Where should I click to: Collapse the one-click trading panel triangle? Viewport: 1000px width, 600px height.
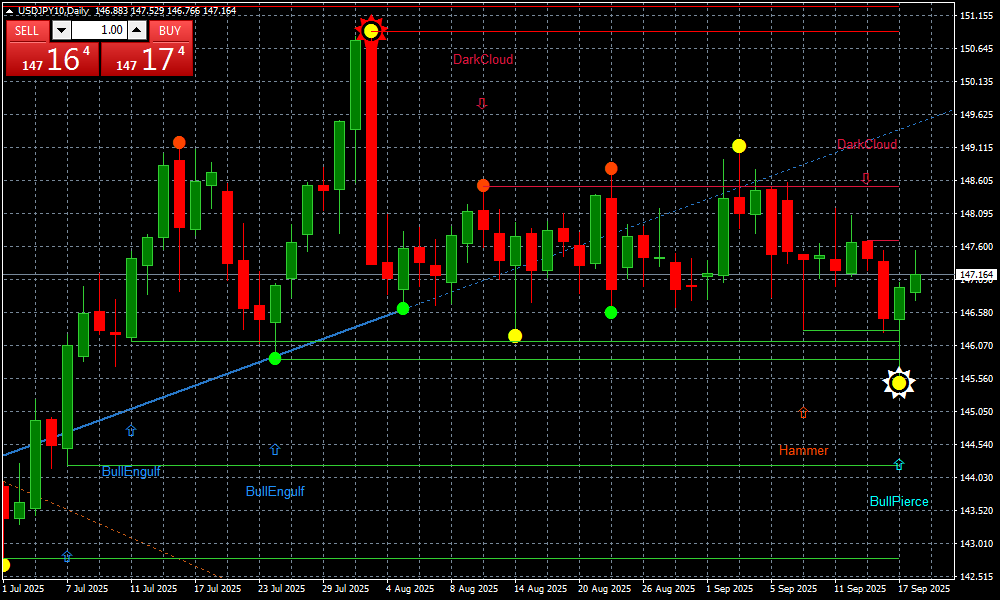[x=9, y=10]
